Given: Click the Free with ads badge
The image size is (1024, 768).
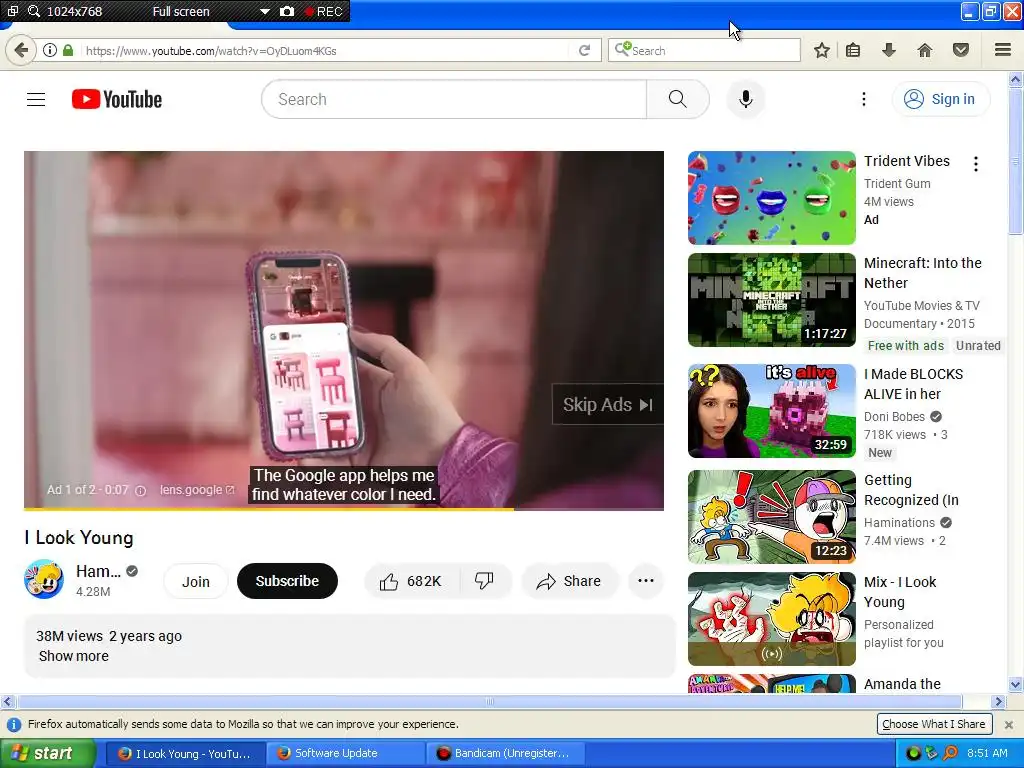Looking at the screenshot, I should pos(906,346).
